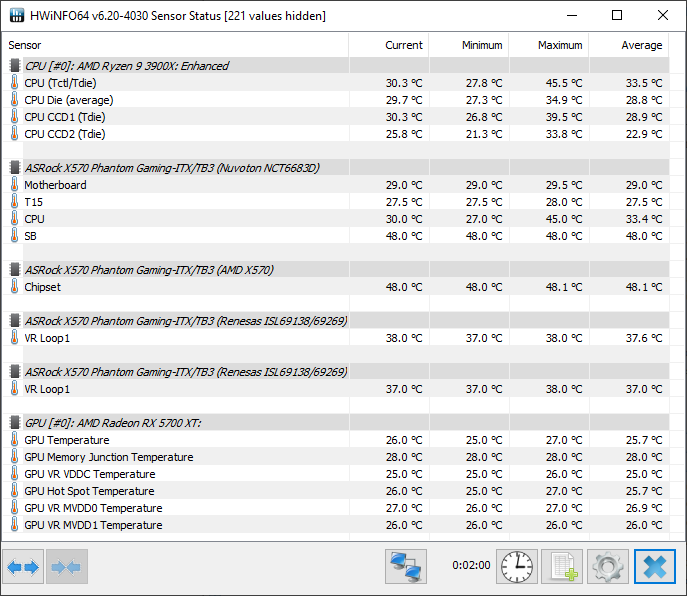The width and height of the screenshot is (687, 596).
Task: Click thermometer icon for T15 row
Action: tap(14, 202)
